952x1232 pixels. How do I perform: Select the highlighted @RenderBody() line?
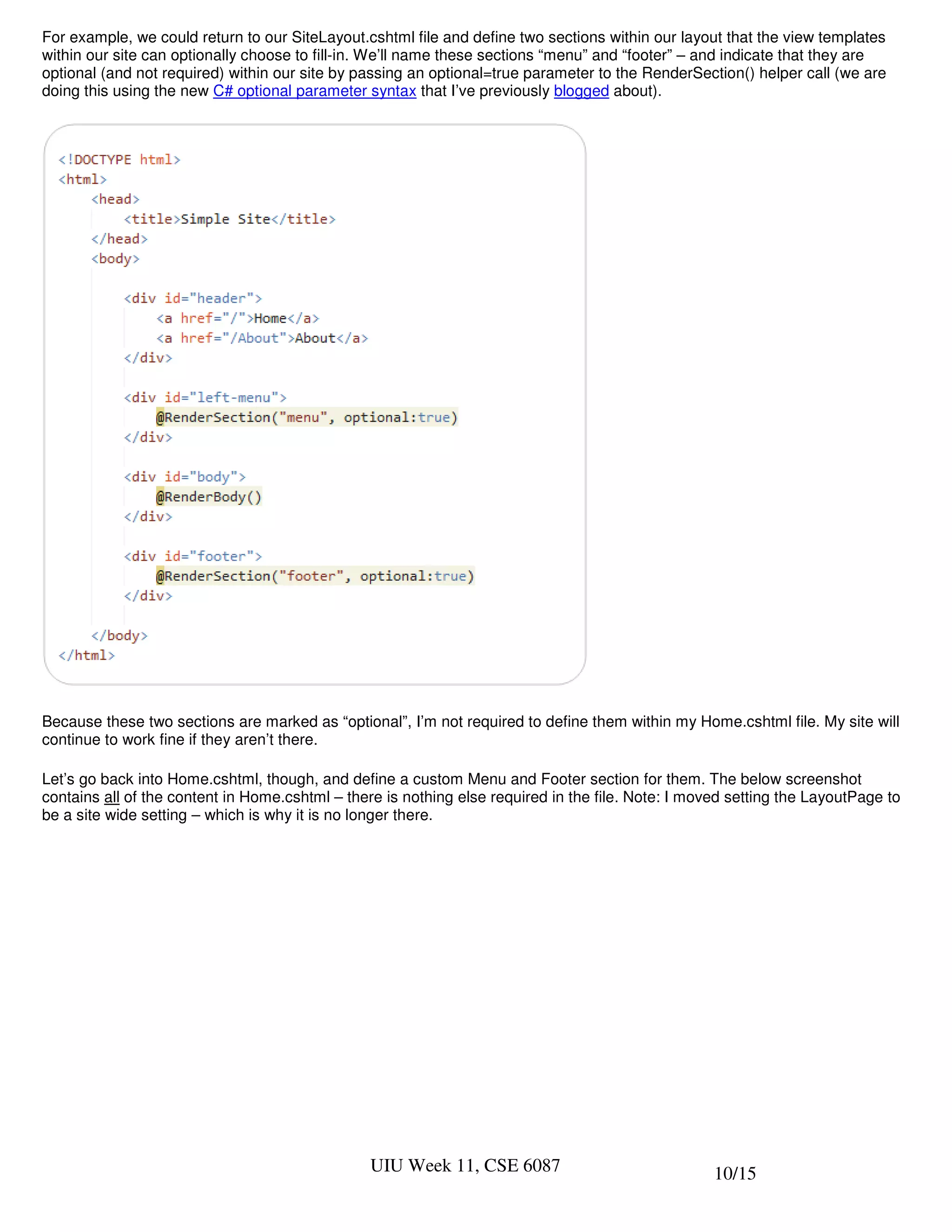209,497
